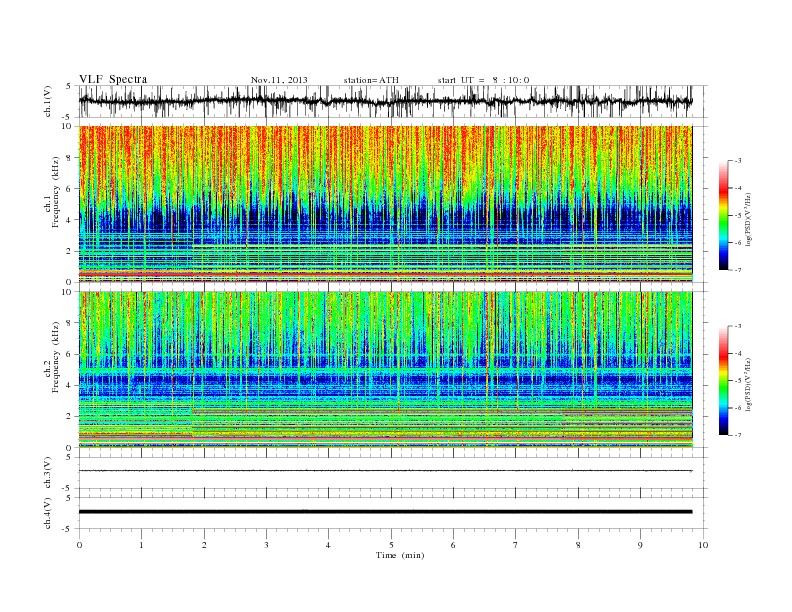Click the "-3" tick on ch.1 color bar
This screenshot has height=612, width=792.
[x=738, y=161]
